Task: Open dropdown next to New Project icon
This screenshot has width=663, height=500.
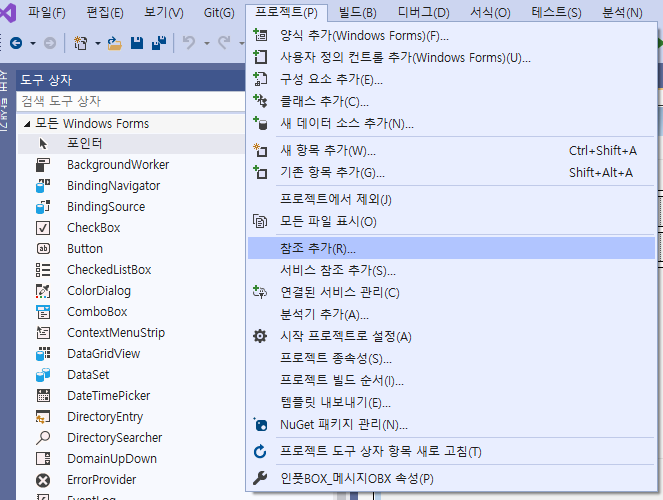Action: click(x=98, y=43)
